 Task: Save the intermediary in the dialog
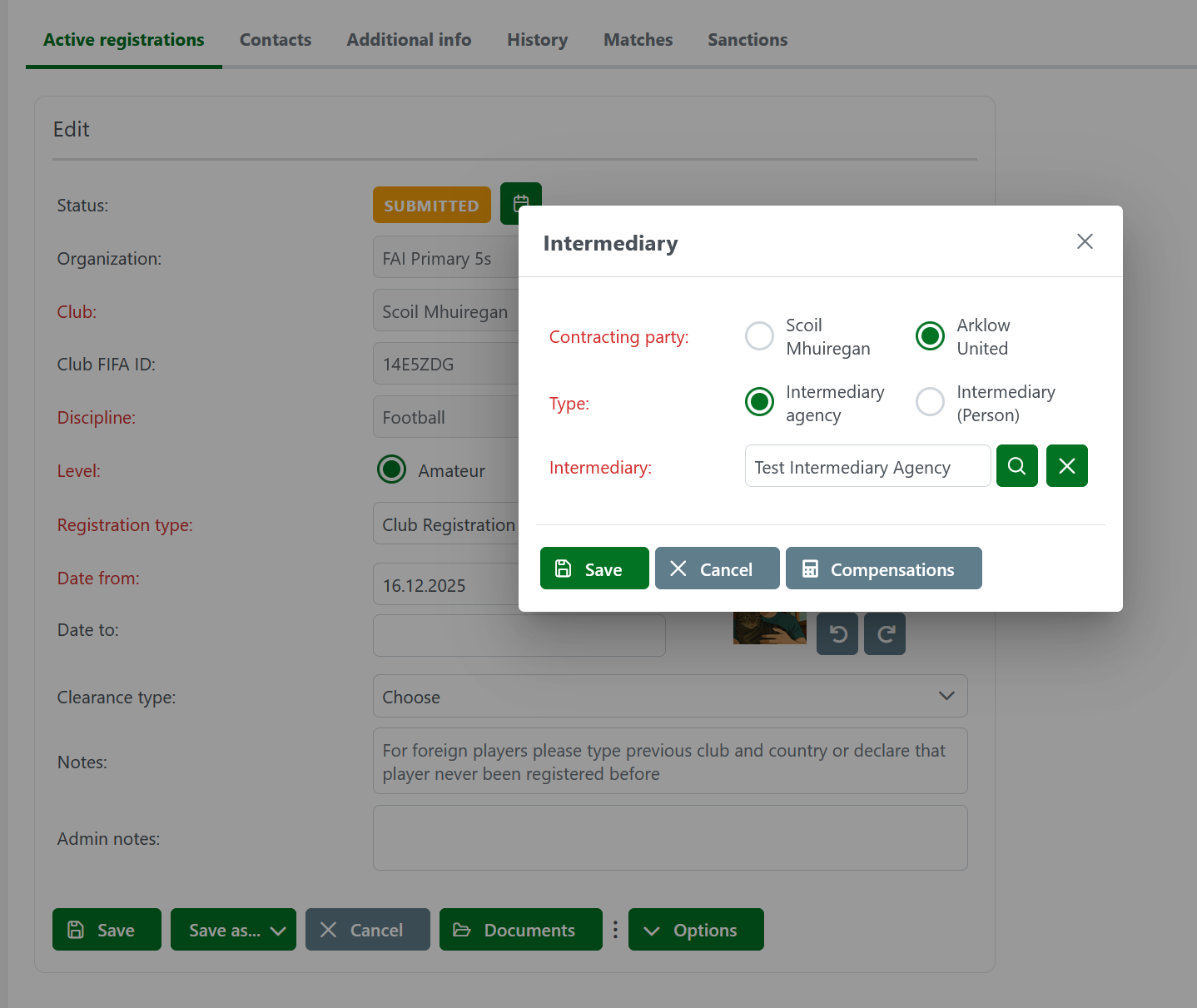594,569
